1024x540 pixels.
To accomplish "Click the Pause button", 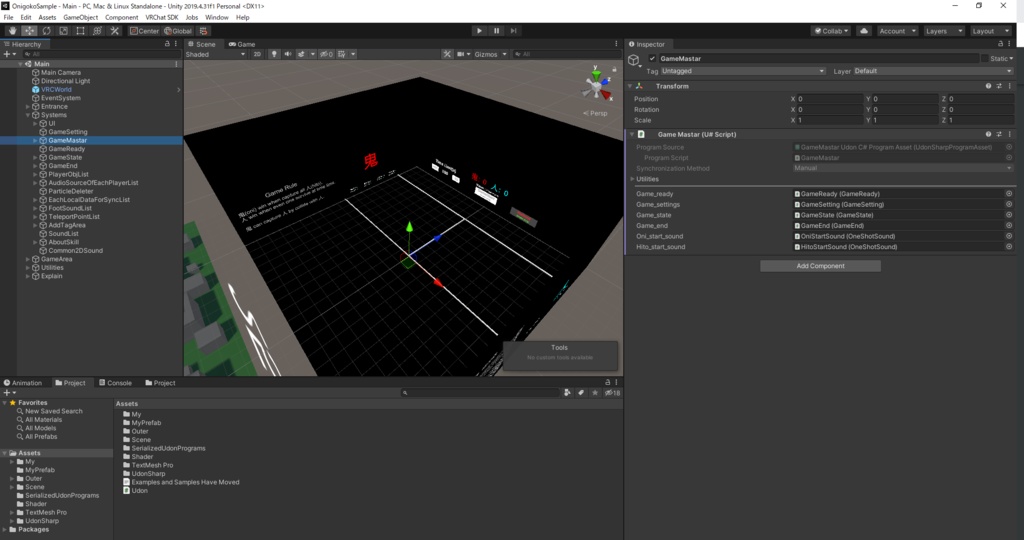I will pos(496,31).
